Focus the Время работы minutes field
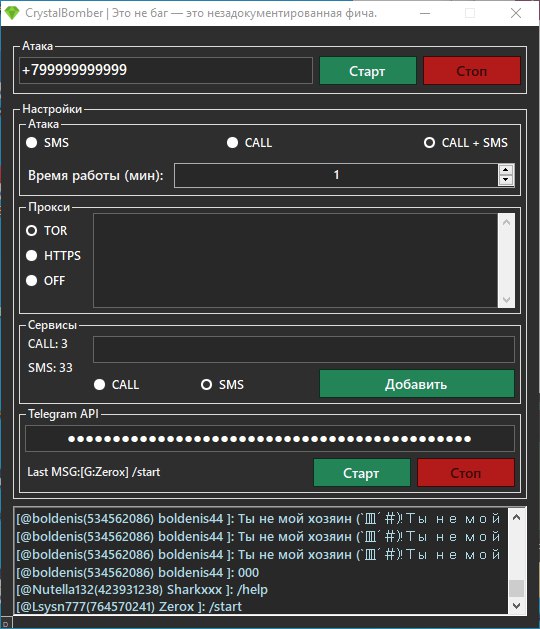 [336, 175]
